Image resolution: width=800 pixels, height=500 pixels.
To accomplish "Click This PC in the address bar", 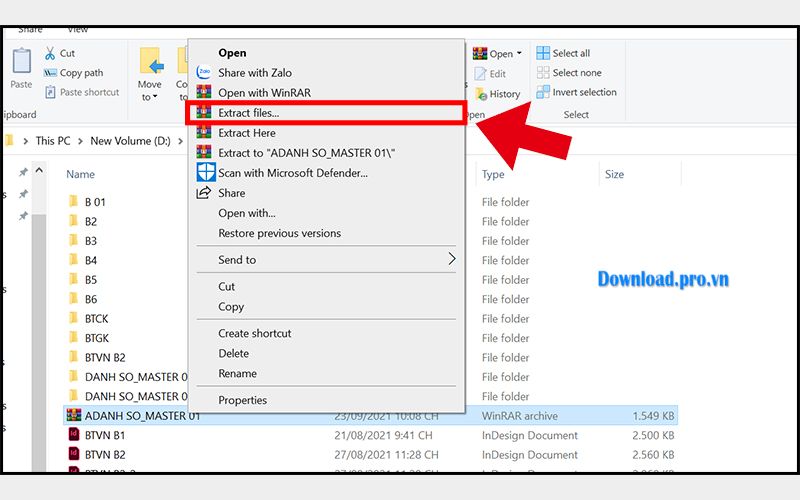I will click(53, 141).
